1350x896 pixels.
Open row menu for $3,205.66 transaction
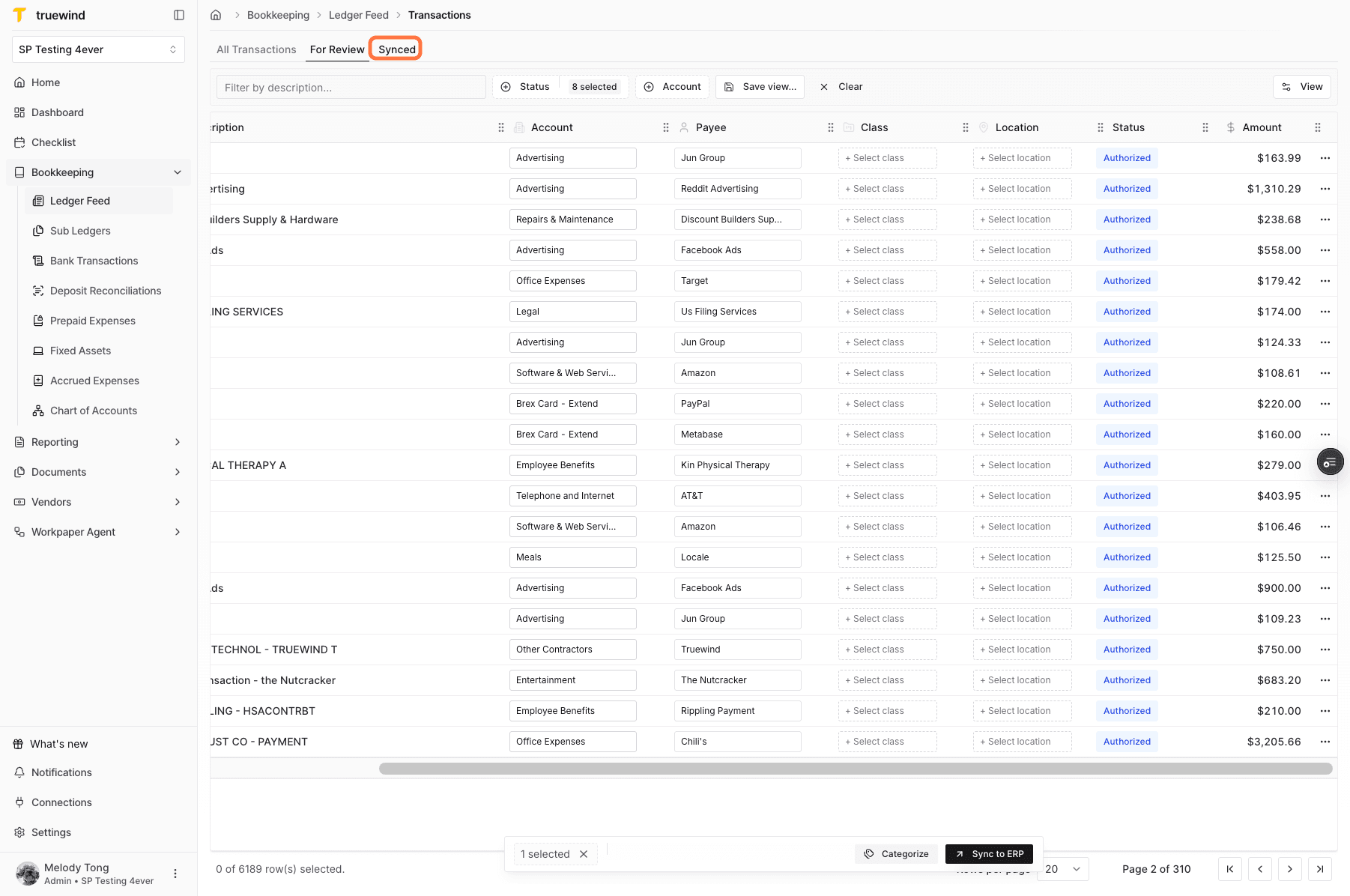point(1325,742)
